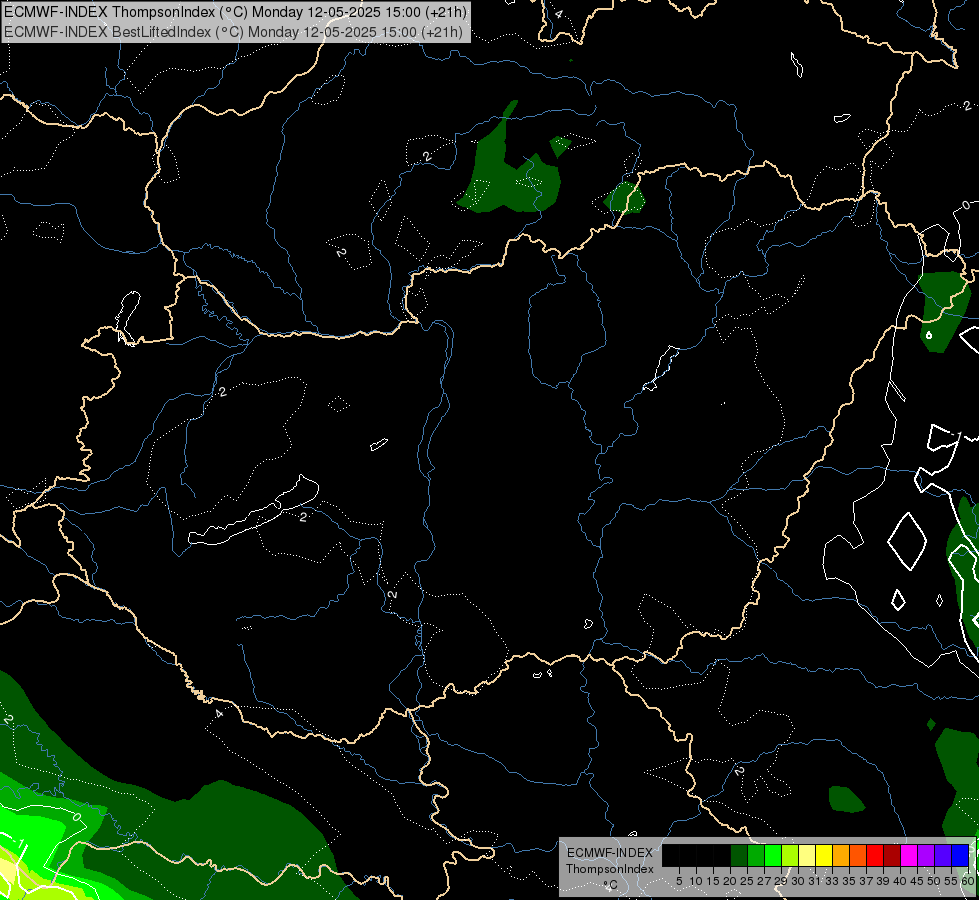
Task: Click the legend tick value '50'
Action: coord(933,881)
